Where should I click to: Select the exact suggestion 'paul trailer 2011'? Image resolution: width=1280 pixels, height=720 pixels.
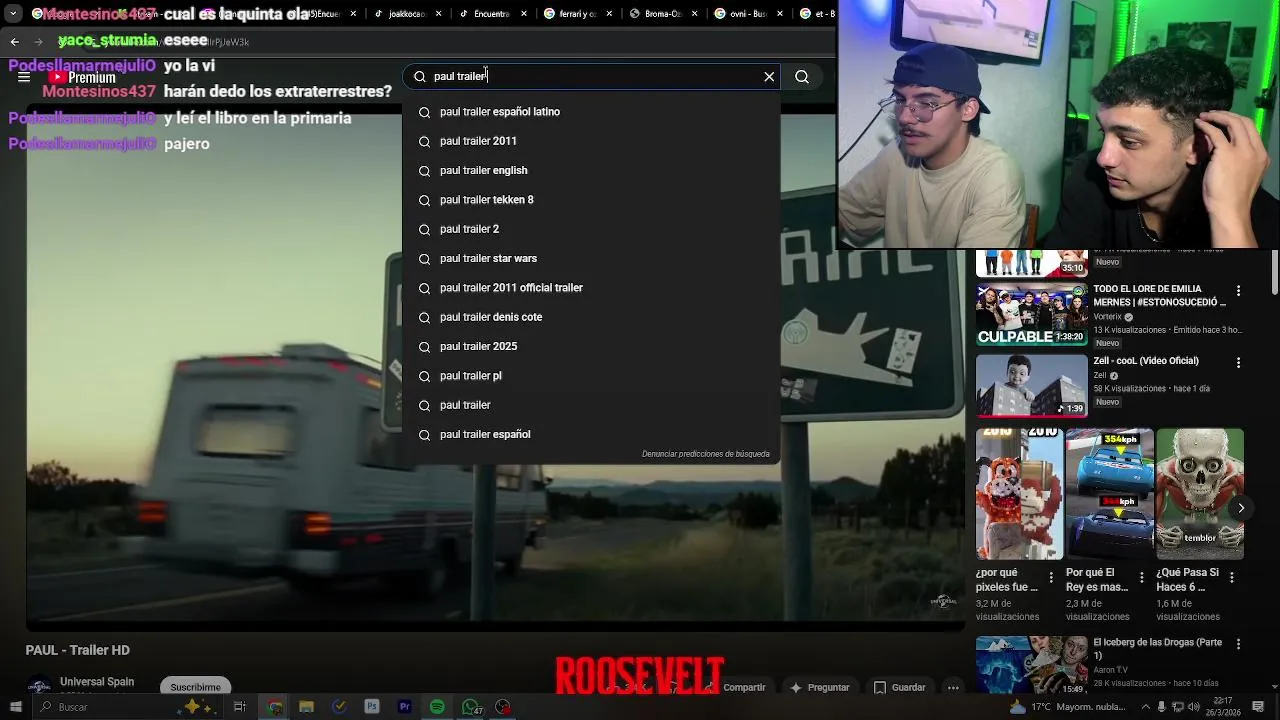tap(591, 141)
